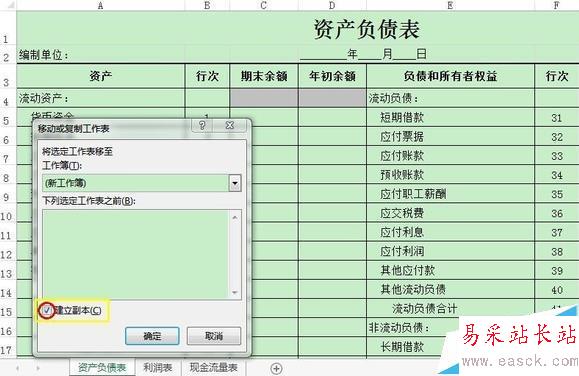This screenshot has height=376, width=579.
Task: Click the 年初余额 header cell
Action: click(332, 76)
